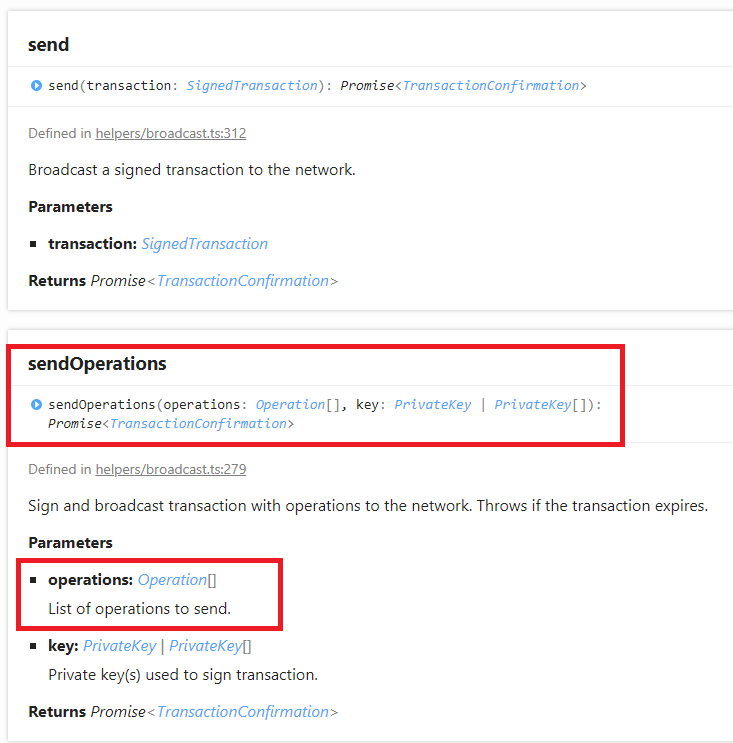733x743 pixels.
Task: Select the send heading
Action: 48,45
